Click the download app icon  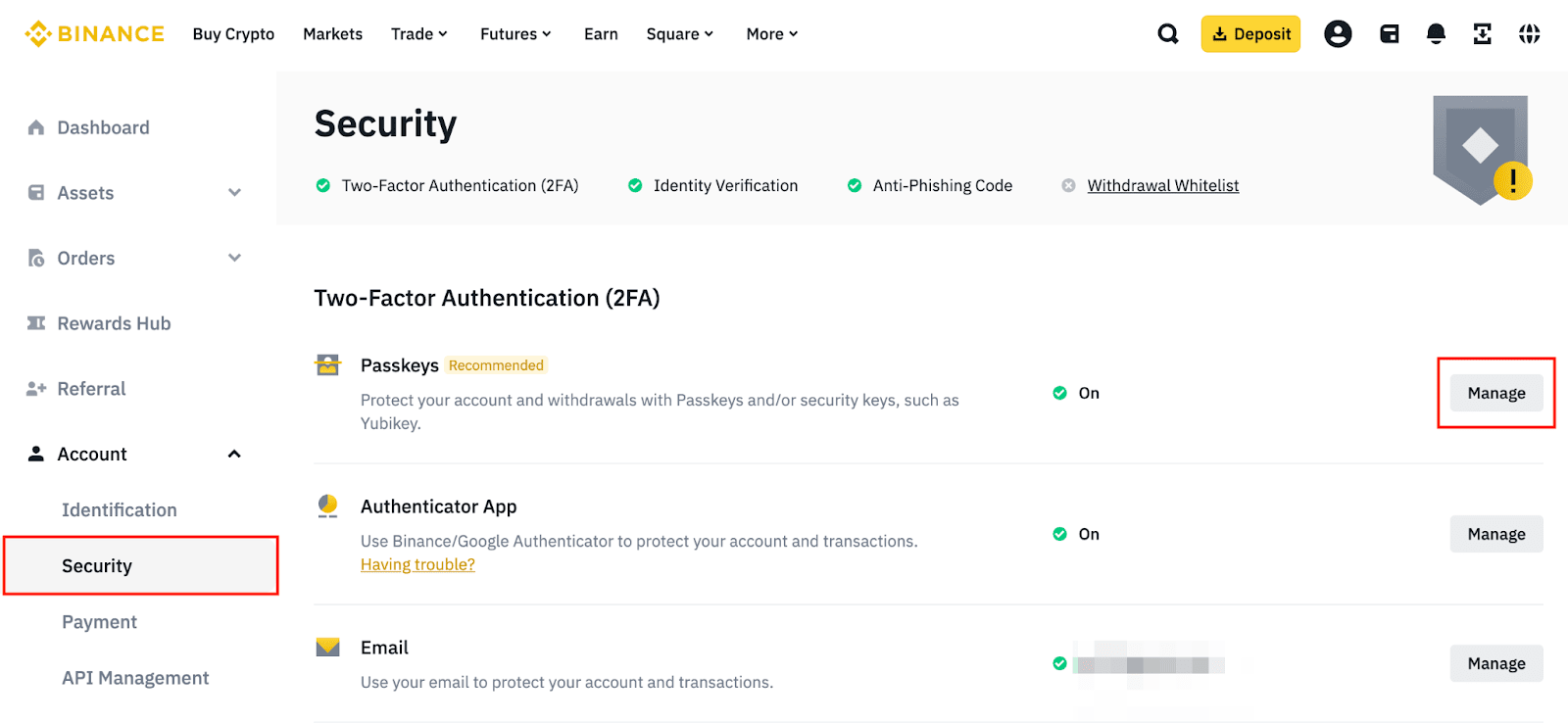(x=1482, y=34)
